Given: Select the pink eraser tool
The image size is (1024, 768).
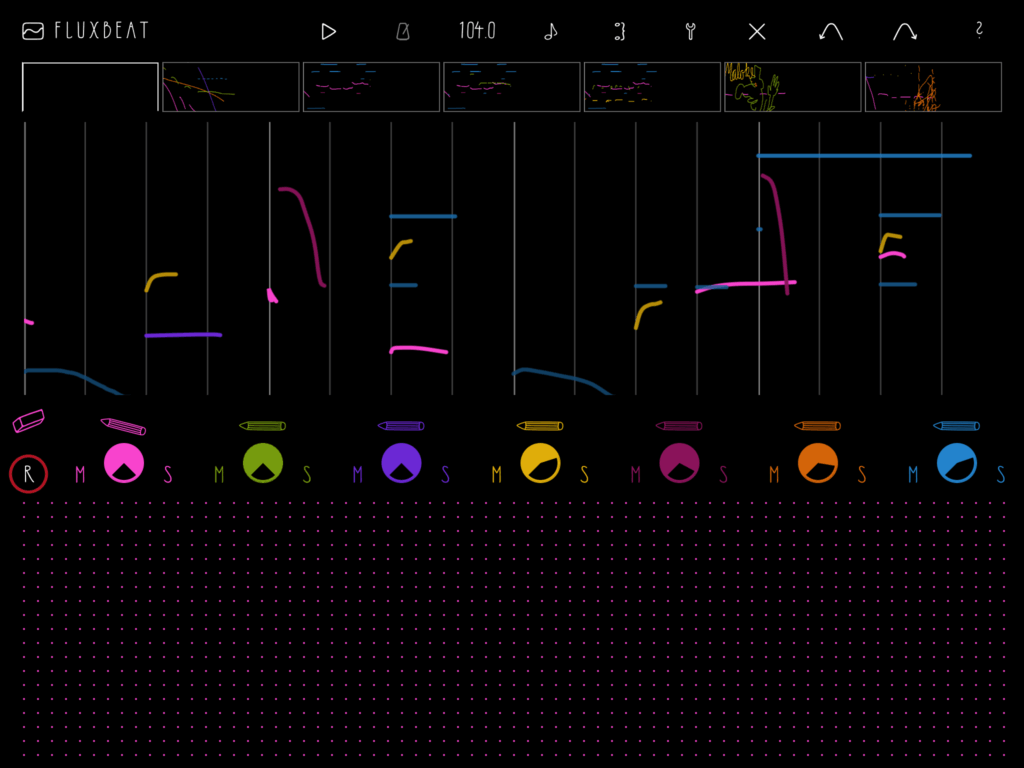Looking at the screenshot, I should 28,421.
